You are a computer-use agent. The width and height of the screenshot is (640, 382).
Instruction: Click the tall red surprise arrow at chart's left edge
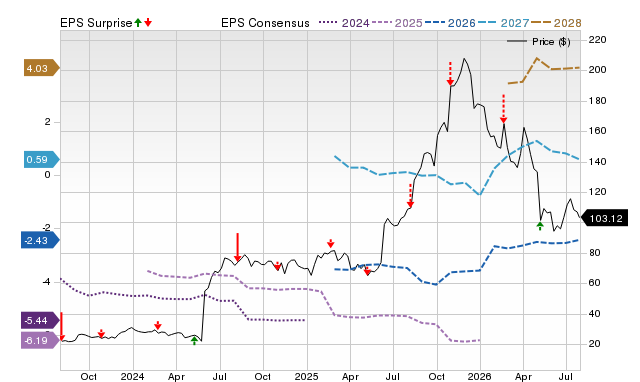point(62,326)
